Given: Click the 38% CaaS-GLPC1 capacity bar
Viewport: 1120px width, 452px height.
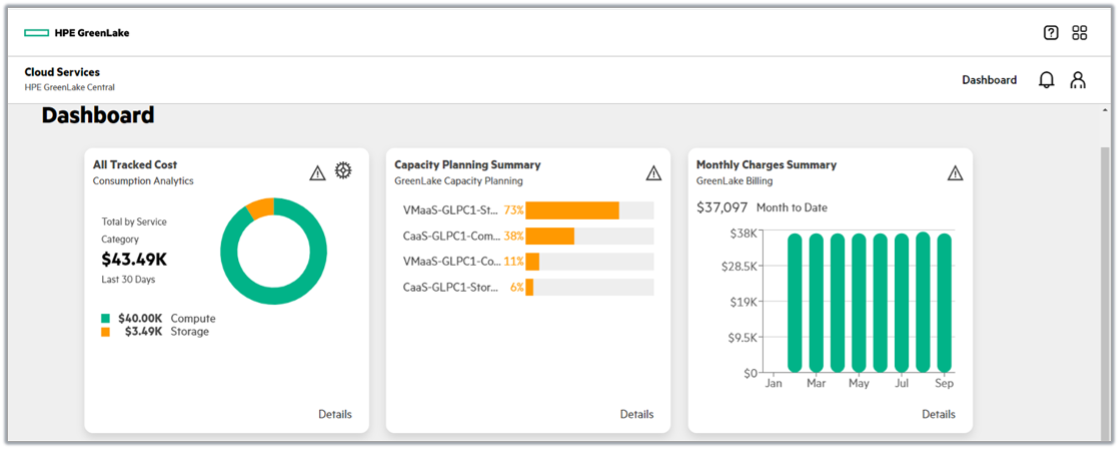Looking at the screenshot, I should 550,236.
